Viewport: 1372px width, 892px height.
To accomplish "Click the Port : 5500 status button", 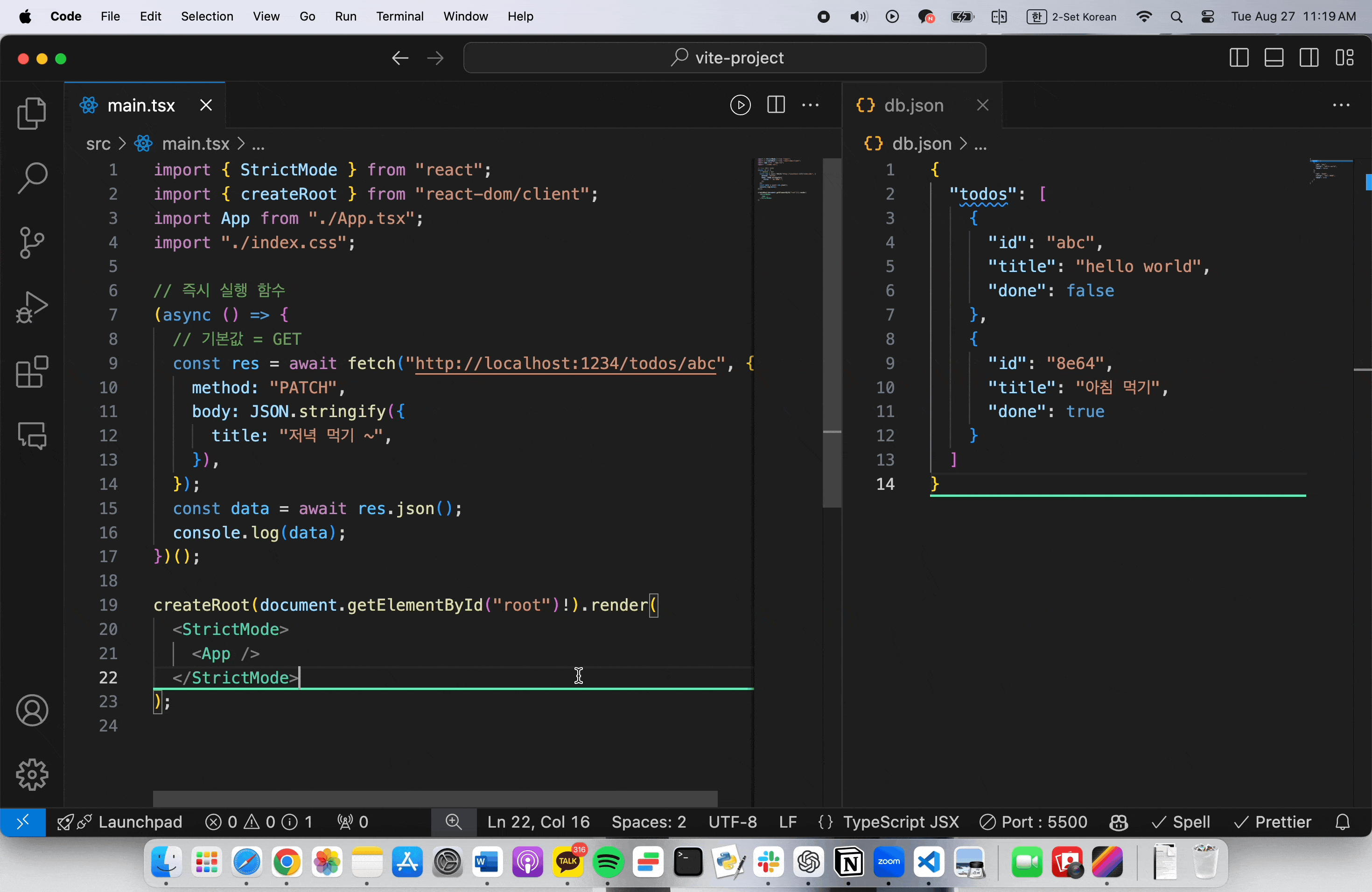I will pos(1033,822).
